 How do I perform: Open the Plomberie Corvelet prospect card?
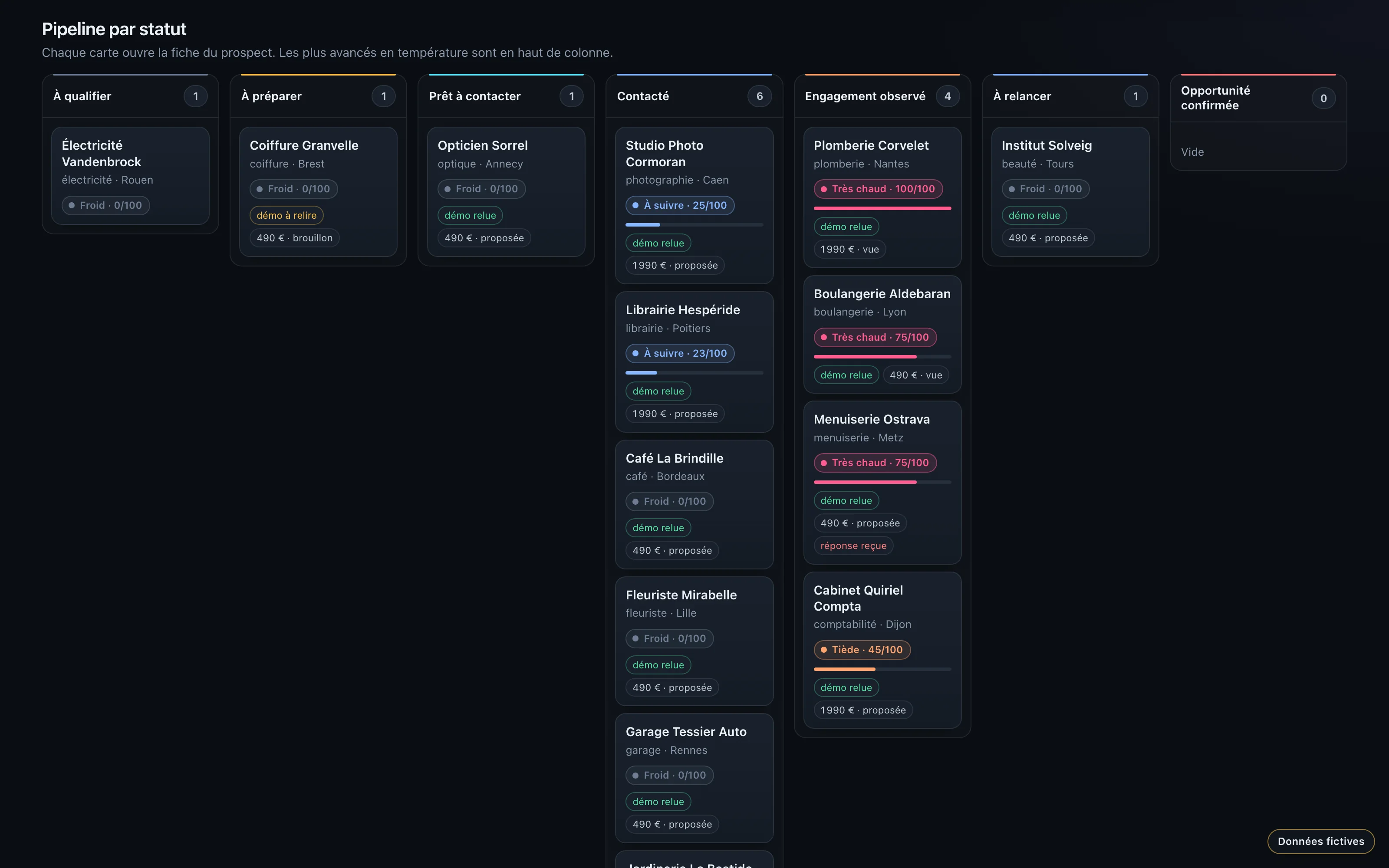[x=882, y=197]
